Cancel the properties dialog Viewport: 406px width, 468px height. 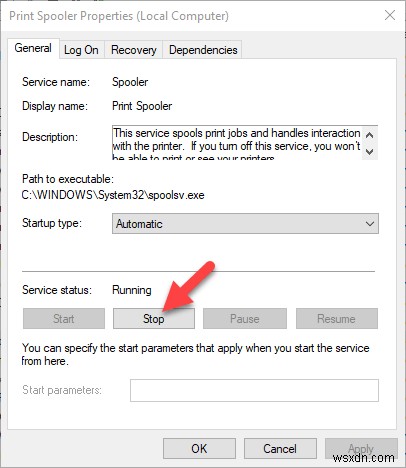(280, 449)
